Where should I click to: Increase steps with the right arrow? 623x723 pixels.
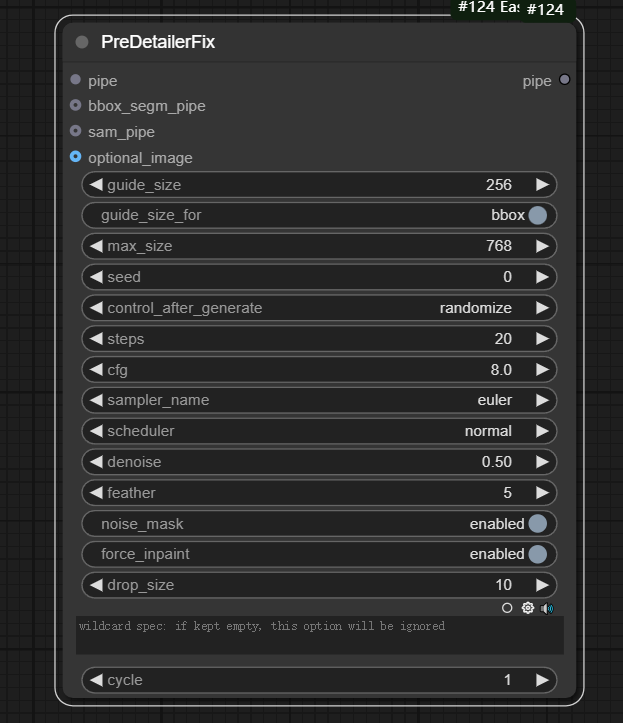[542, 339]
